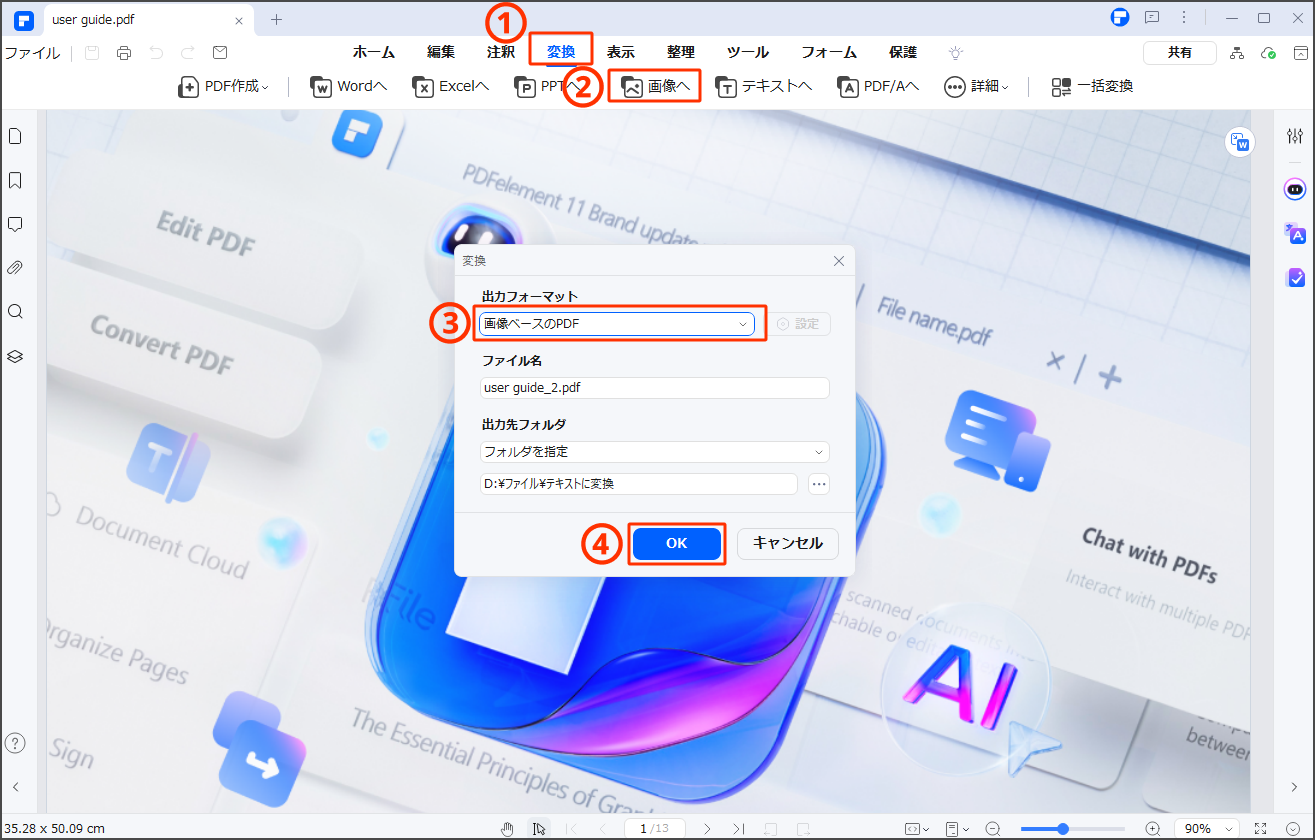The width and height of the screenshot is (1315, 840).
Task: Switch to the 整理 tab
Action: coord(681,53)
